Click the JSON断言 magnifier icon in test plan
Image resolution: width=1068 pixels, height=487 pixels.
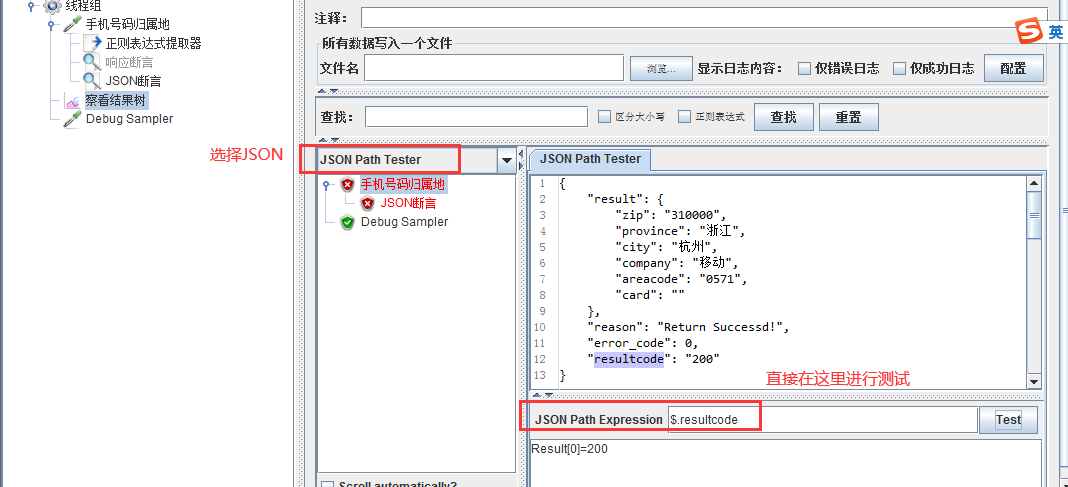(92, 80)
